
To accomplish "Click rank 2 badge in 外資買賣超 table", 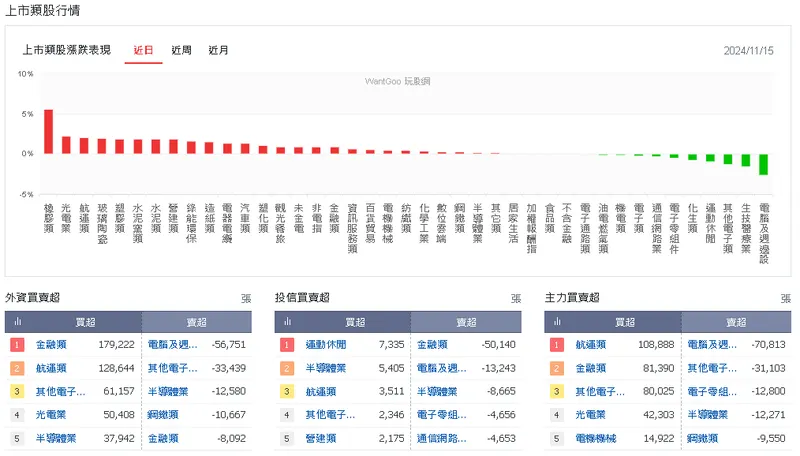I will pyautogui.click(x=17, y=368).
